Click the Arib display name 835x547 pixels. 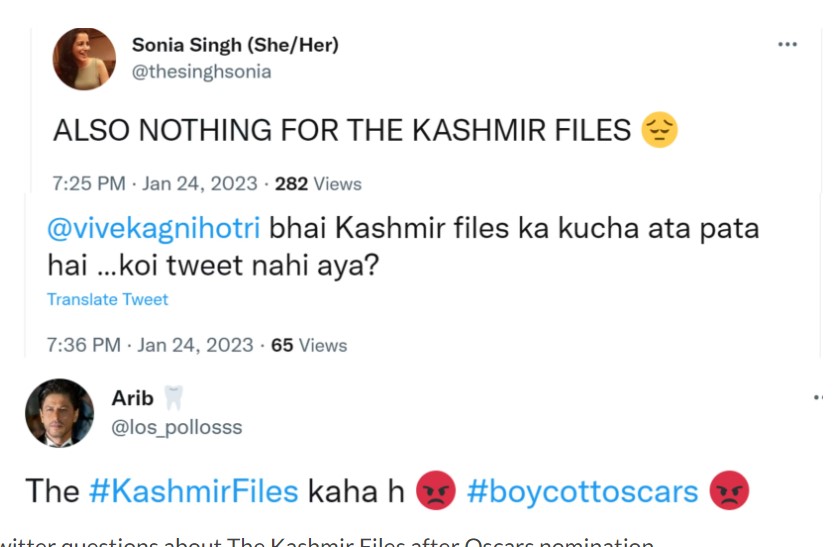click(x=133, y=398)
